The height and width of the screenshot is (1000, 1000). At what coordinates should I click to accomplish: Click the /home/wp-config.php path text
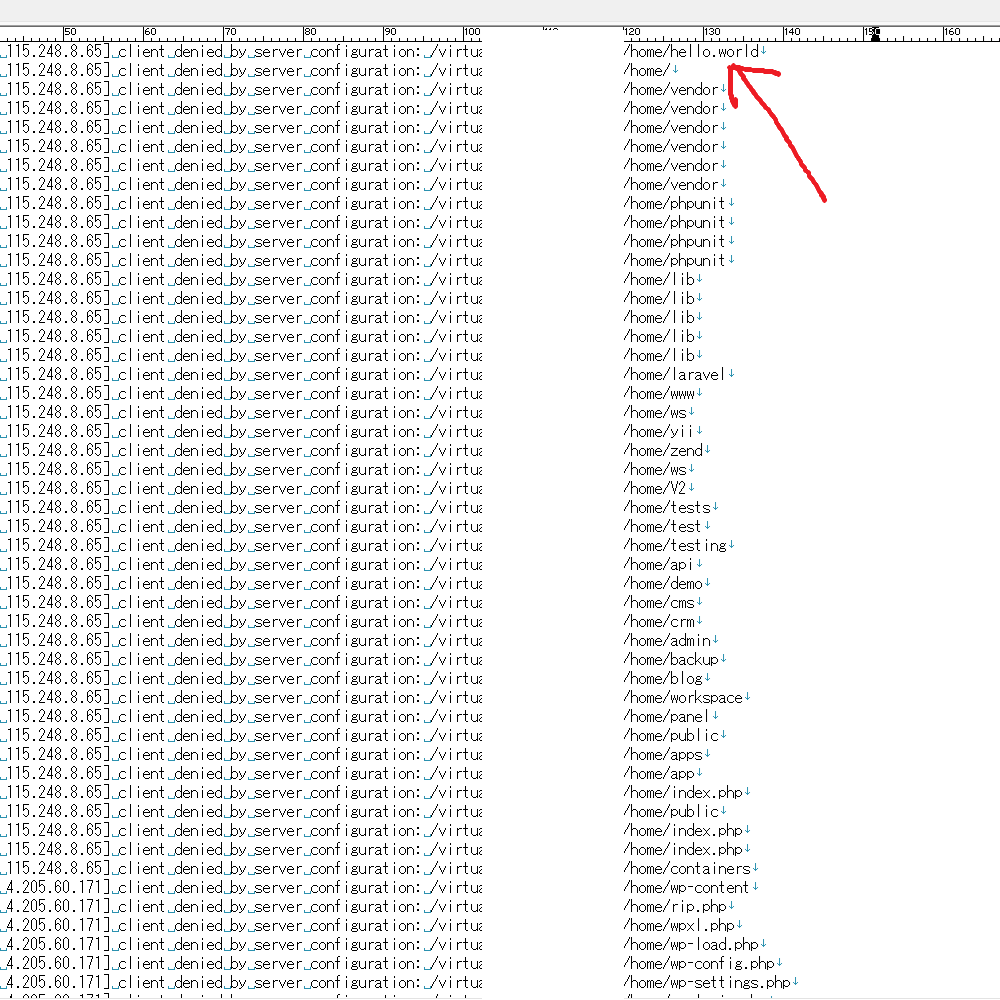tap(698, 964)
